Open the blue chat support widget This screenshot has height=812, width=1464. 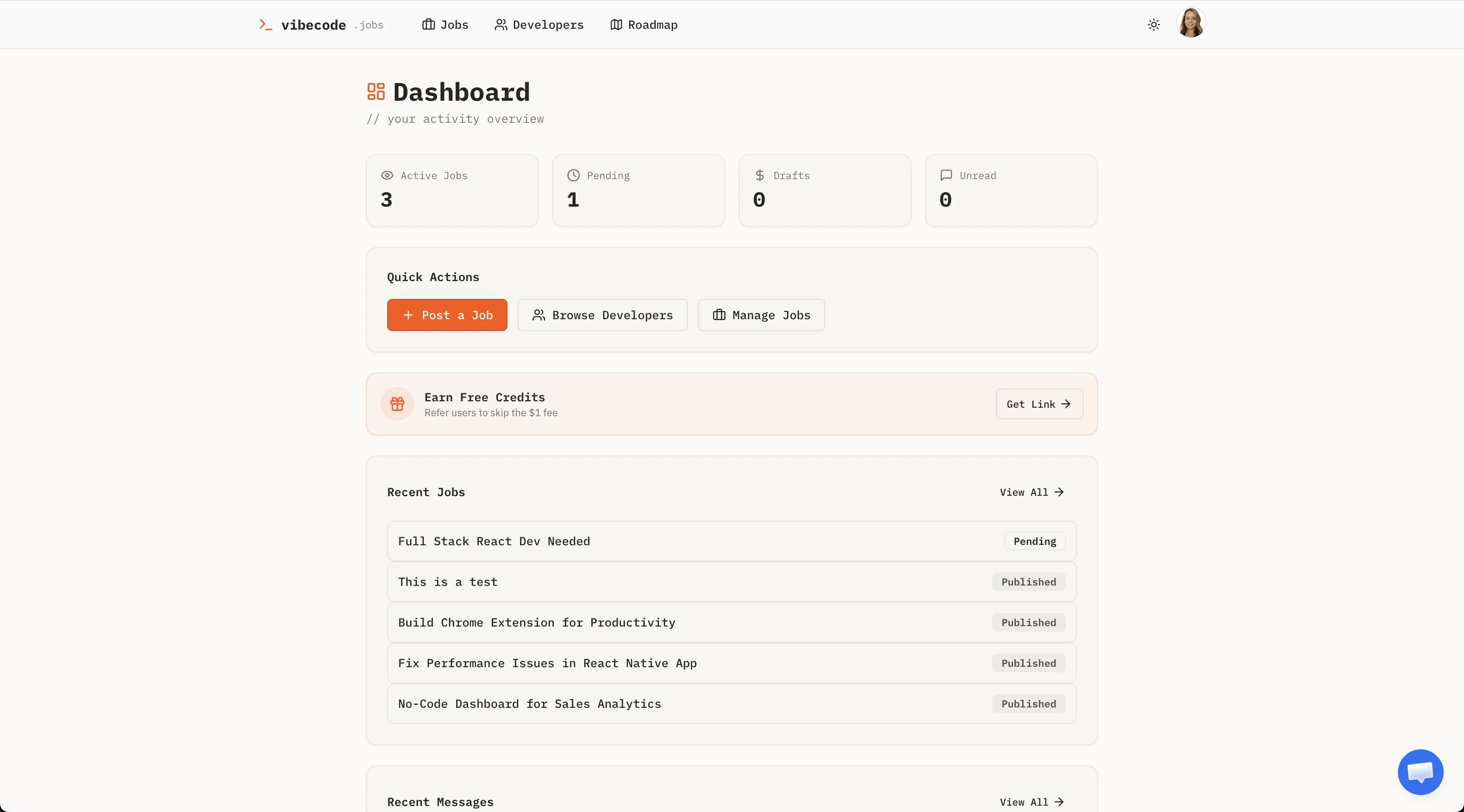(x=1420, y=772)
